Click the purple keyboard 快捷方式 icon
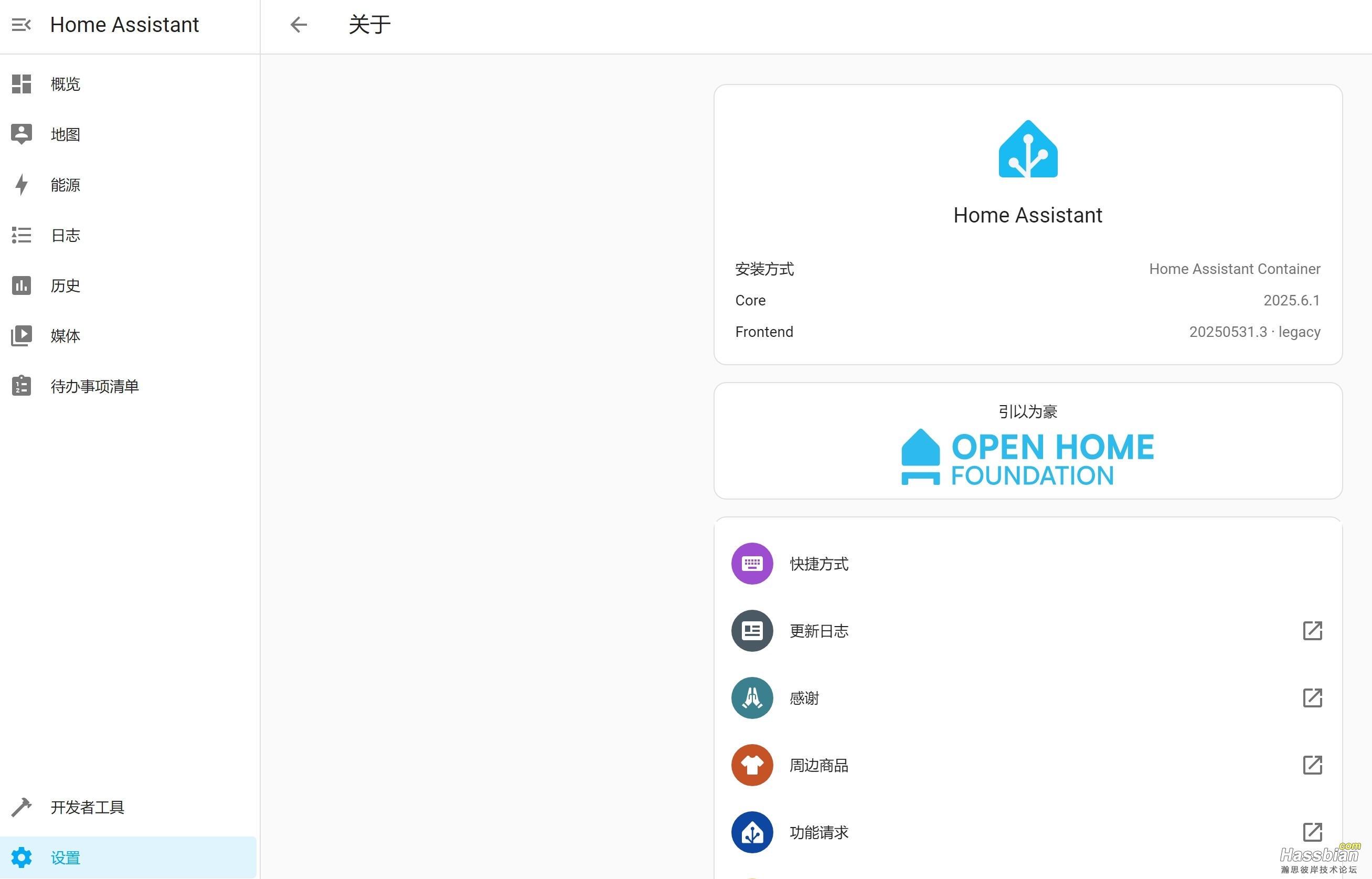The width and height of the screenshot is (1372, 879). tap(752, 564)
